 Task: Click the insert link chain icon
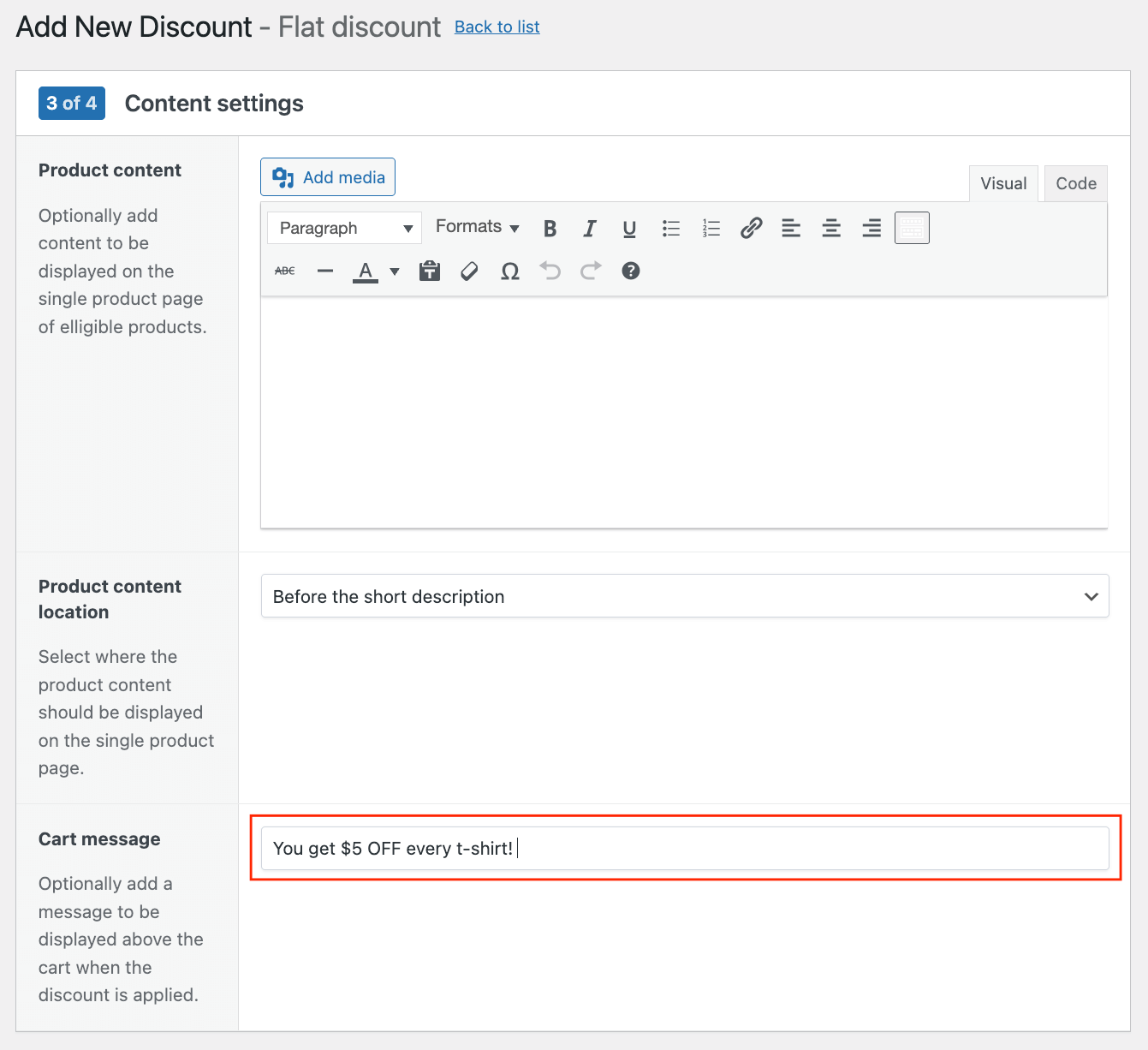[x=751, y=228]
